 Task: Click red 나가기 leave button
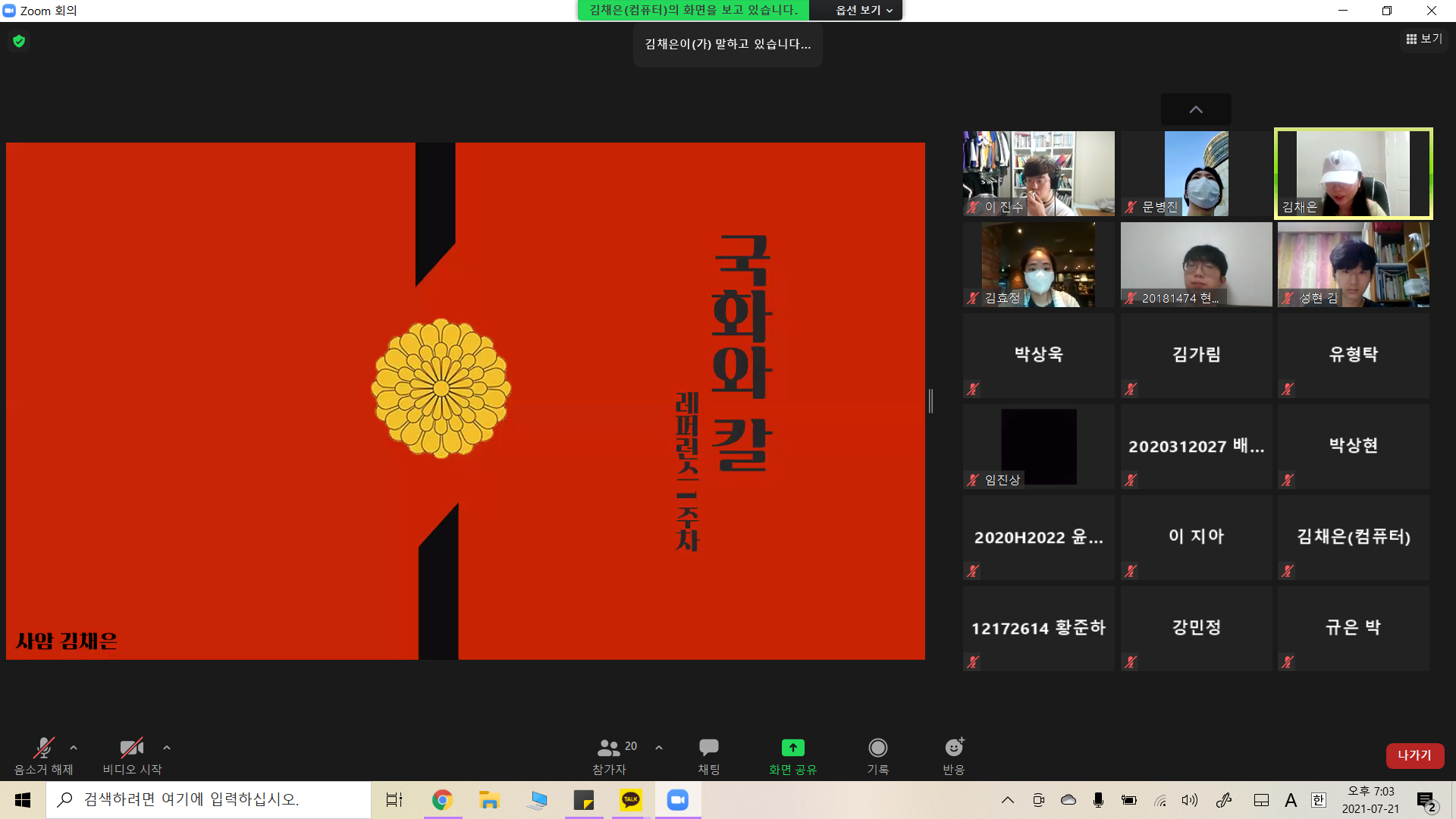click(x=1414, y=755)
